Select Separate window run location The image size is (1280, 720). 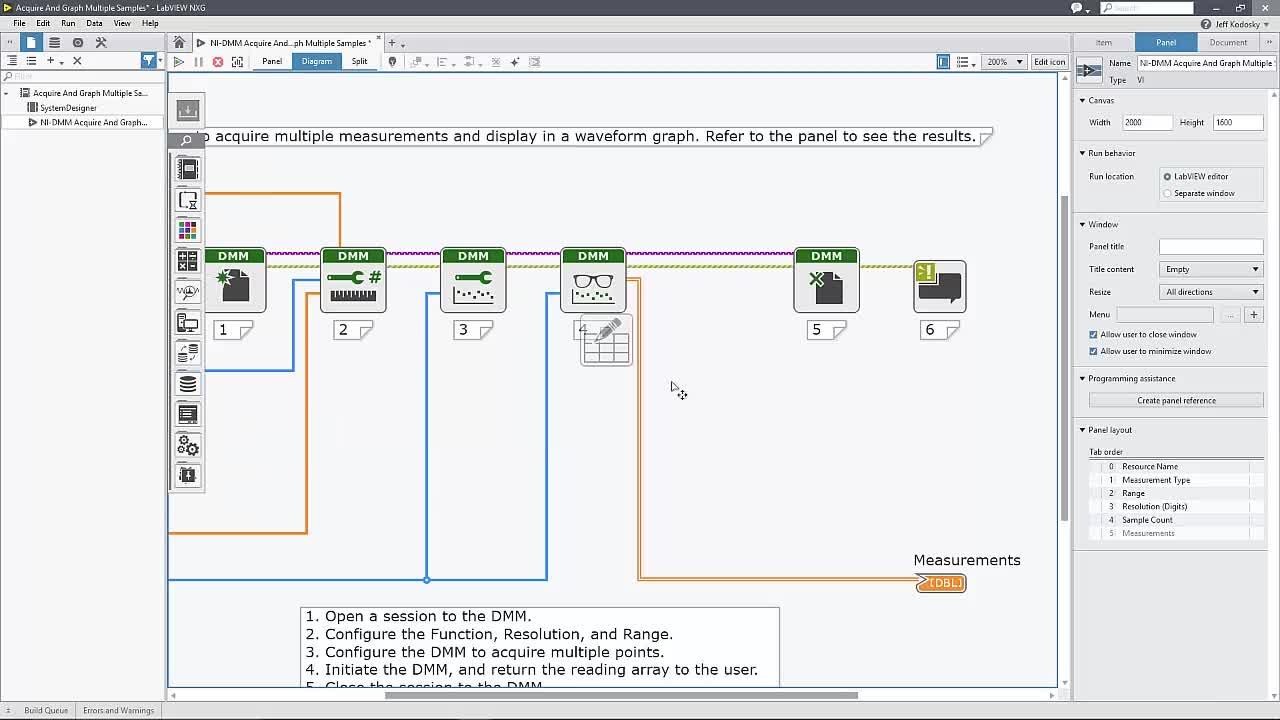(1167, 193)
